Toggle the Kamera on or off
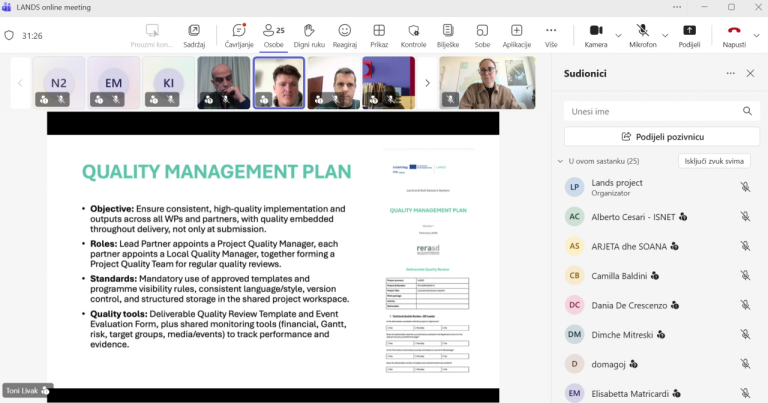The height and width of the screenshot is (403, 768). pos(596,36)
